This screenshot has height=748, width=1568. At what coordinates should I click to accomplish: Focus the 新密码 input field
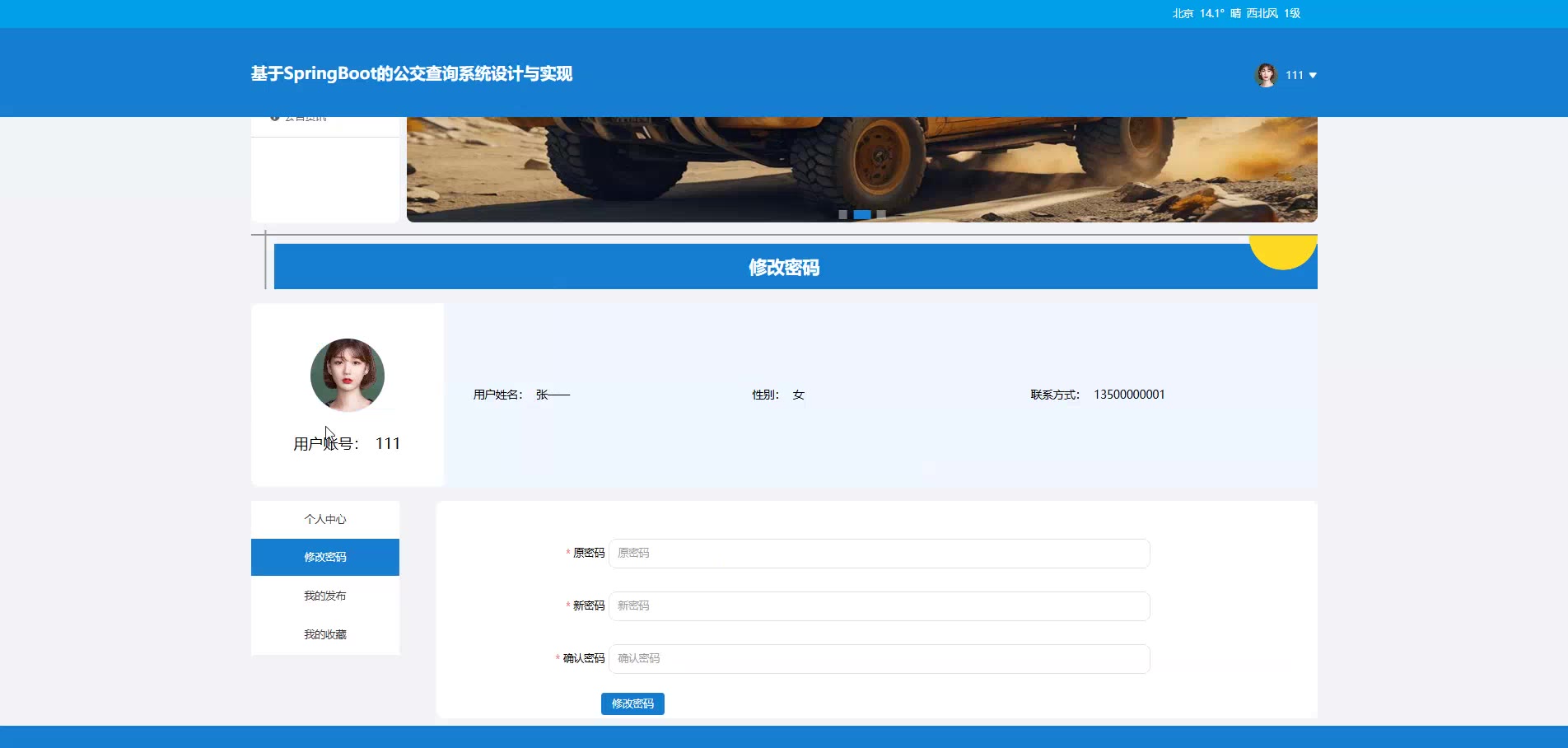pyautogui.click(x=880, y=606)
